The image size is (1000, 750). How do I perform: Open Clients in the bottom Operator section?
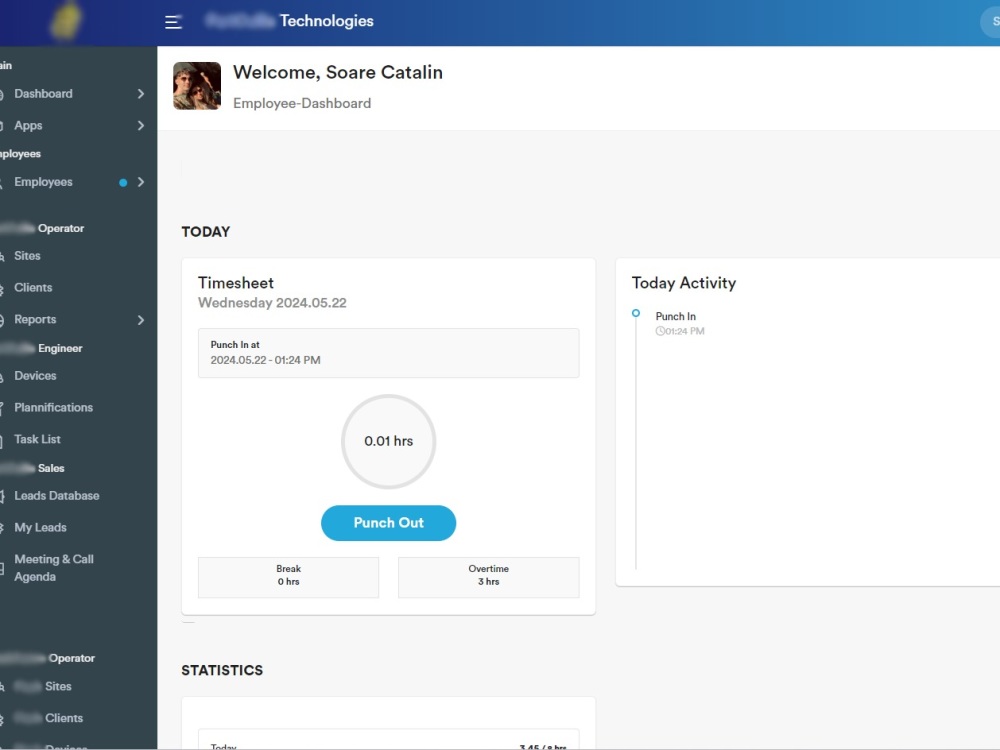pos(64,718)
